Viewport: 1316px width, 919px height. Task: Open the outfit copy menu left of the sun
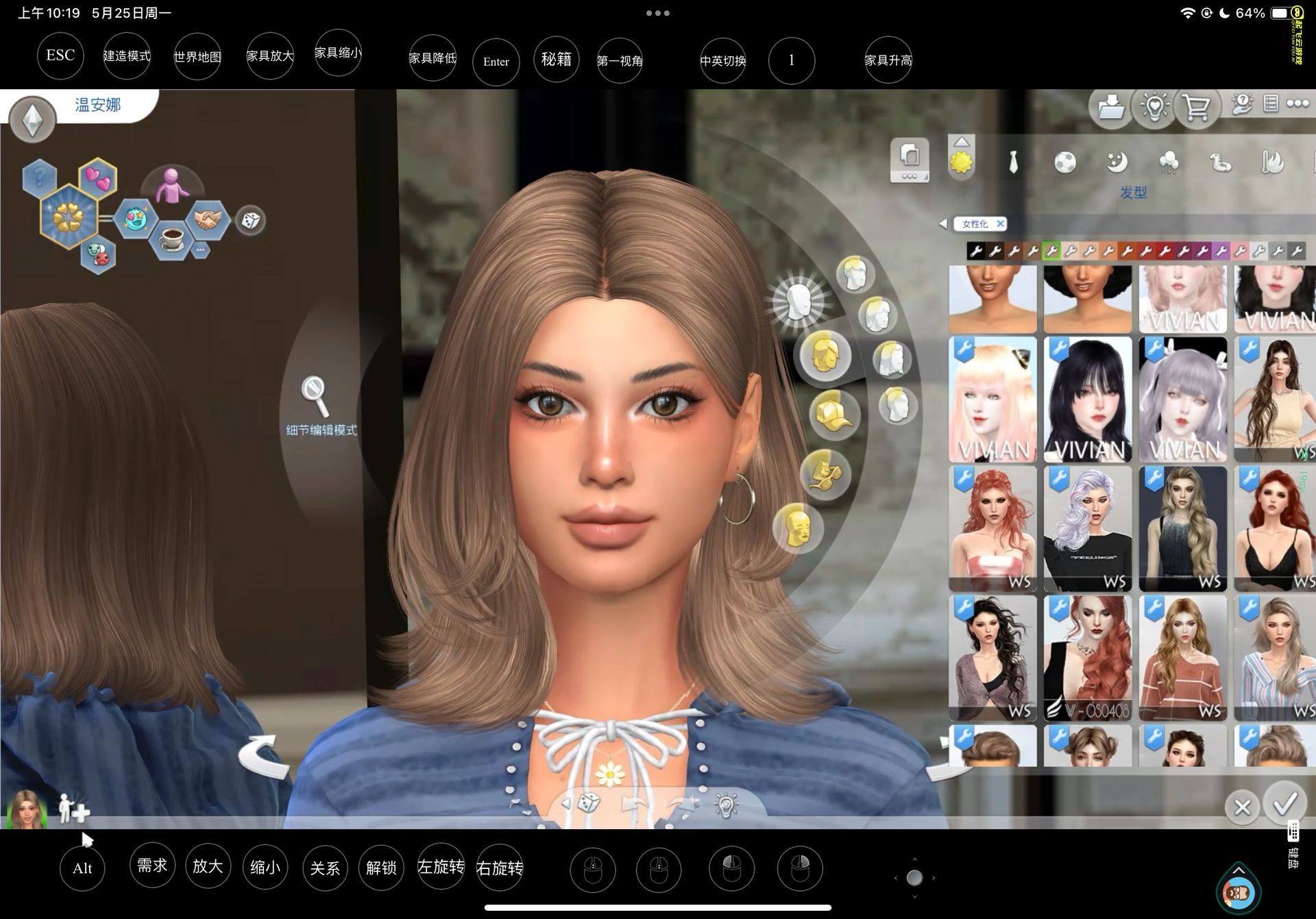click(x=910, y=160)
